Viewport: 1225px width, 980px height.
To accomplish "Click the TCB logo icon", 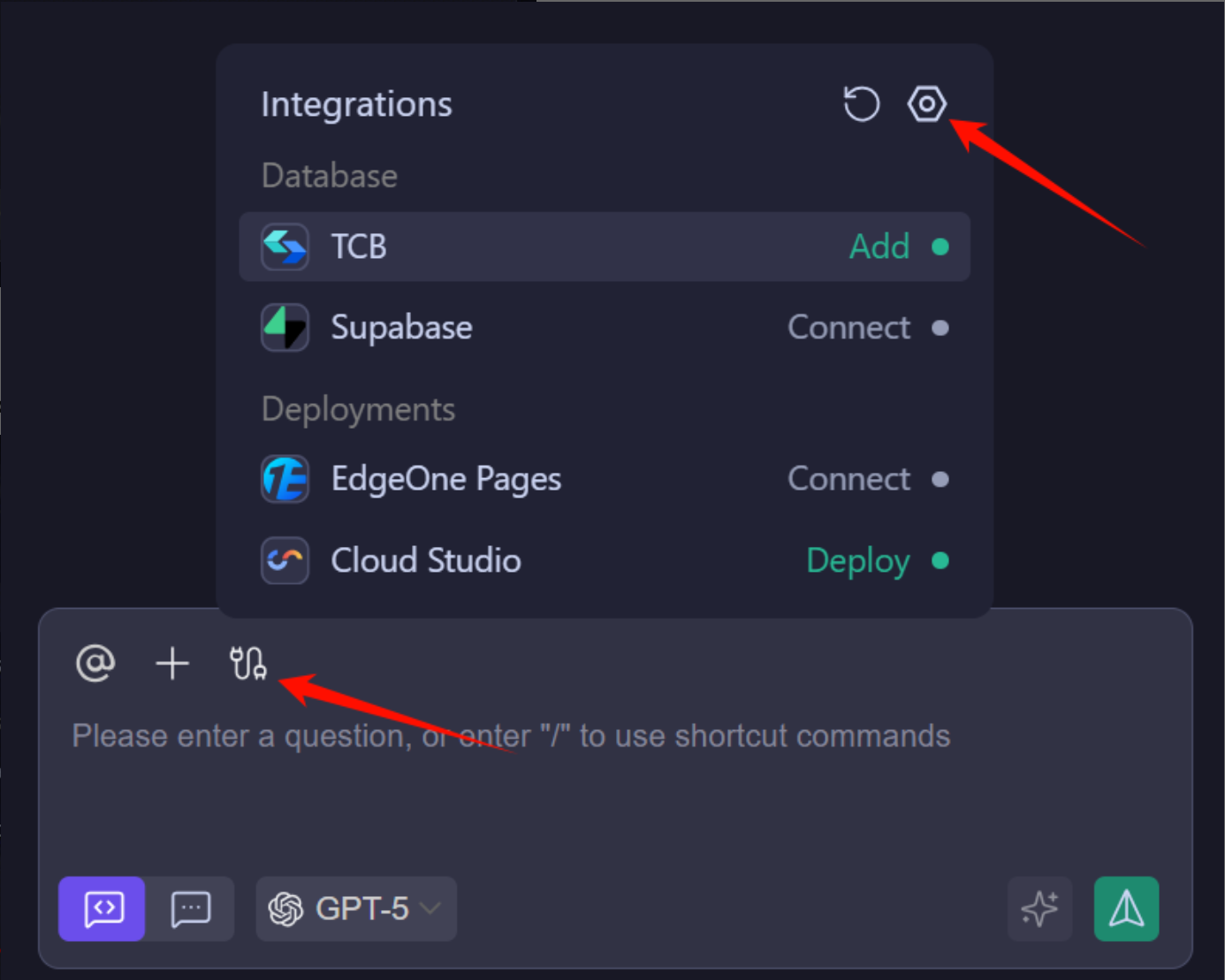I will tap(285, 247).
